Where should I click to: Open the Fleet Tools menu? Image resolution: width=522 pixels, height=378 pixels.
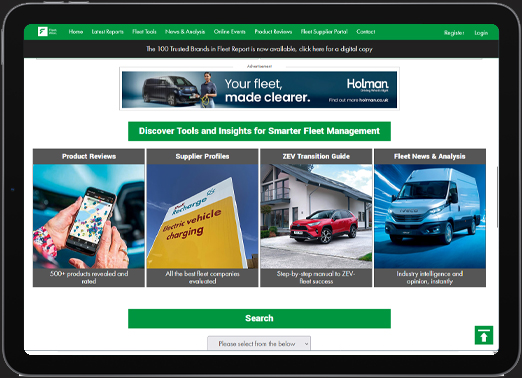[x=144, y=32]
